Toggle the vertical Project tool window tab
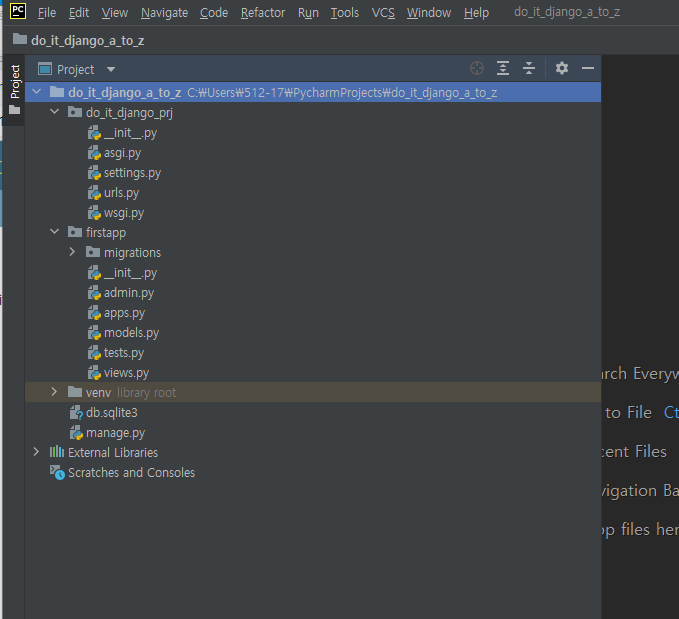The height and width of the screenshot is (619, 679). click(x=14, y=90)
